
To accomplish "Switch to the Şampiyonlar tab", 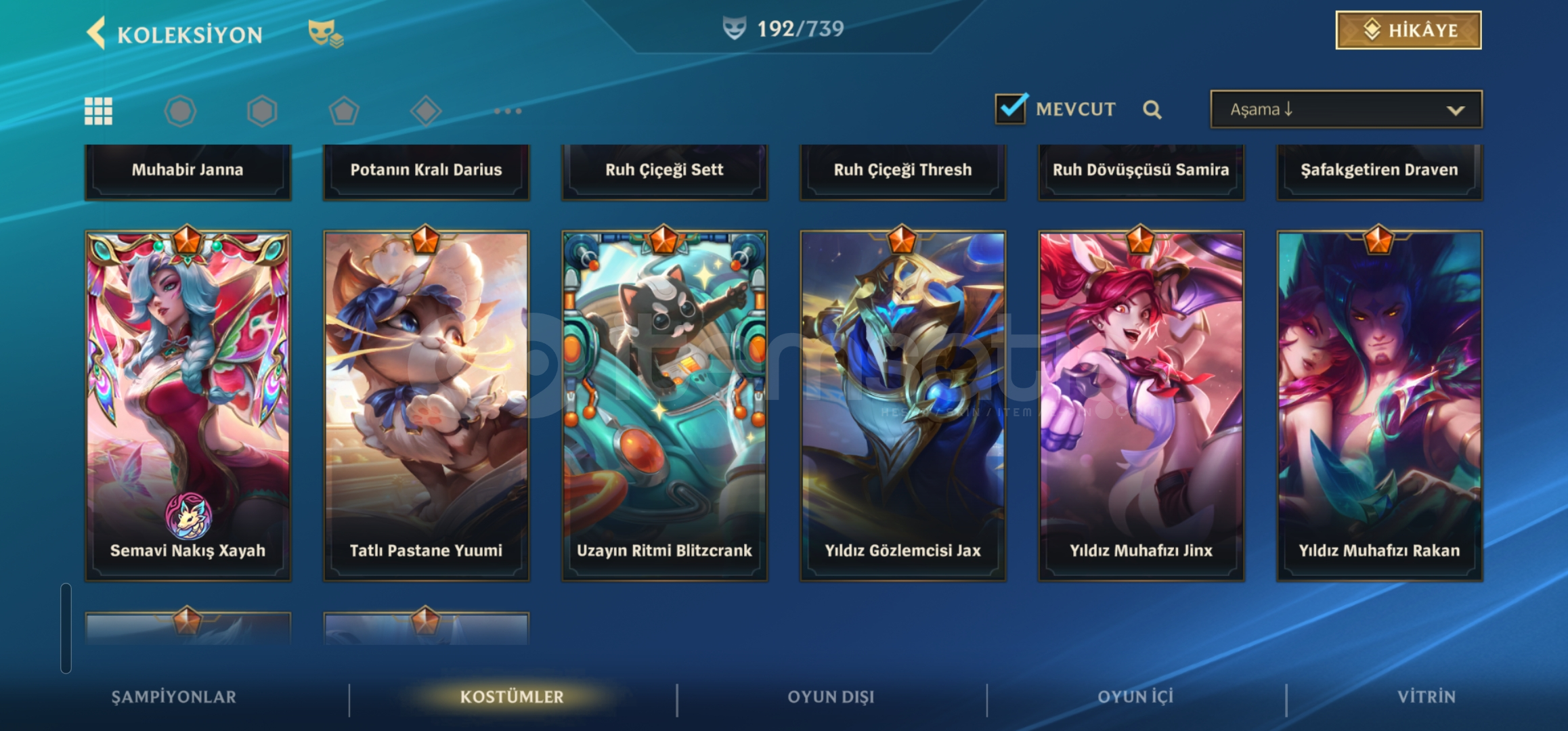I will click(x=174, y=697).
